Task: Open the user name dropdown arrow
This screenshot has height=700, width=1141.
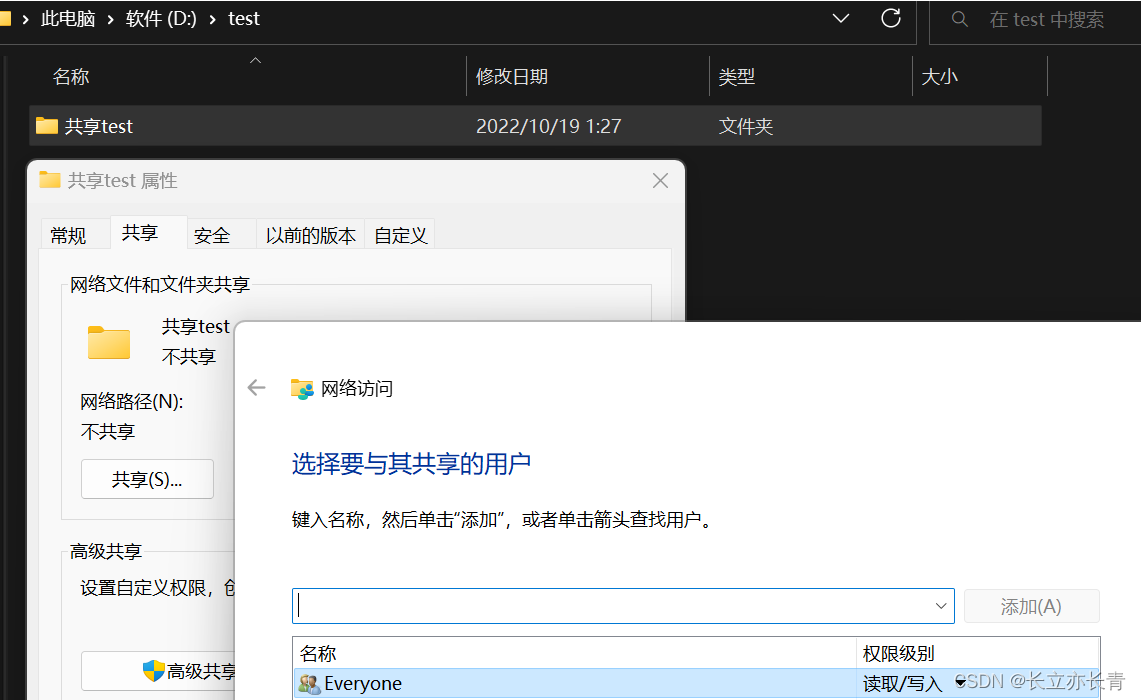Action: click(941, 606)
